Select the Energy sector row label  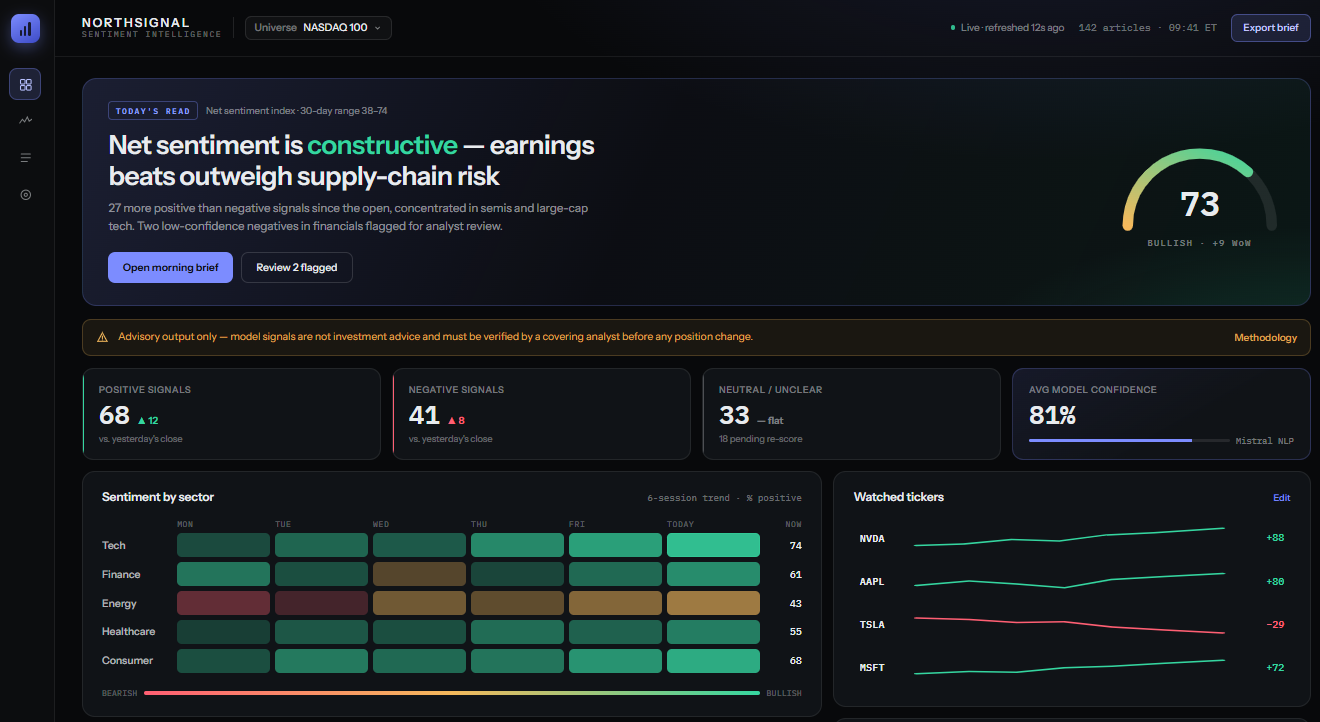tap(119, 604)
